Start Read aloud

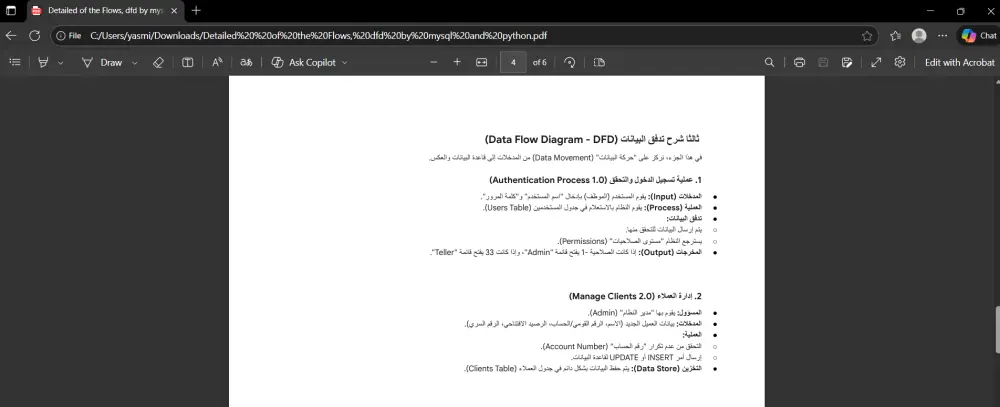[217, 63]
